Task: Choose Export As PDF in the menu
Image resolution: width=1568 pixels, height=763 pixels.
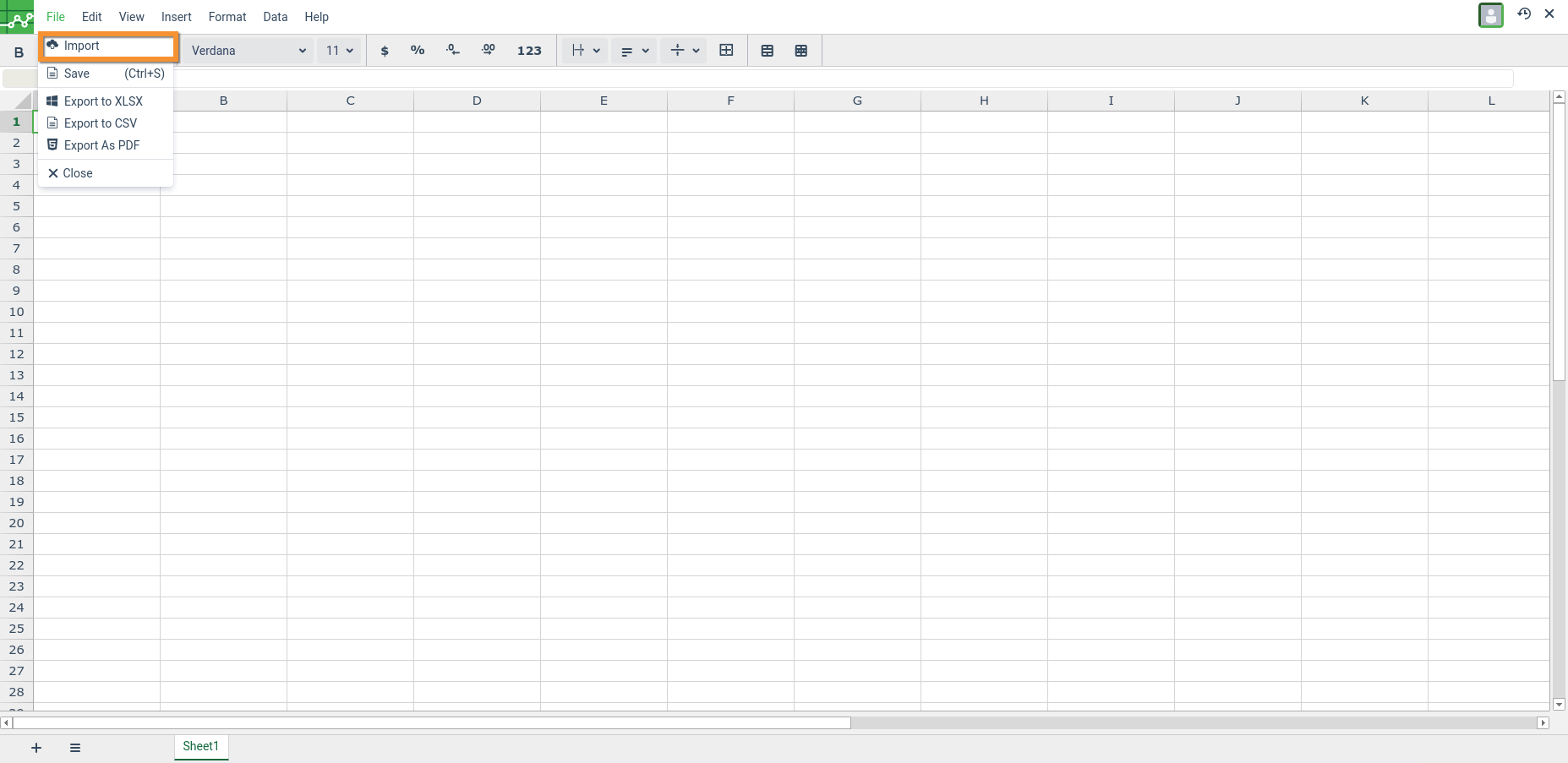Action: 101,145
